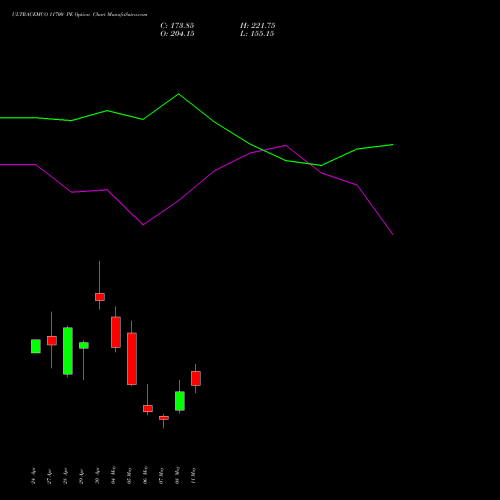Click the tiny red candle for 07 May
The width and height of the screenshot is (500, 500).
click(x=164, y=418)
